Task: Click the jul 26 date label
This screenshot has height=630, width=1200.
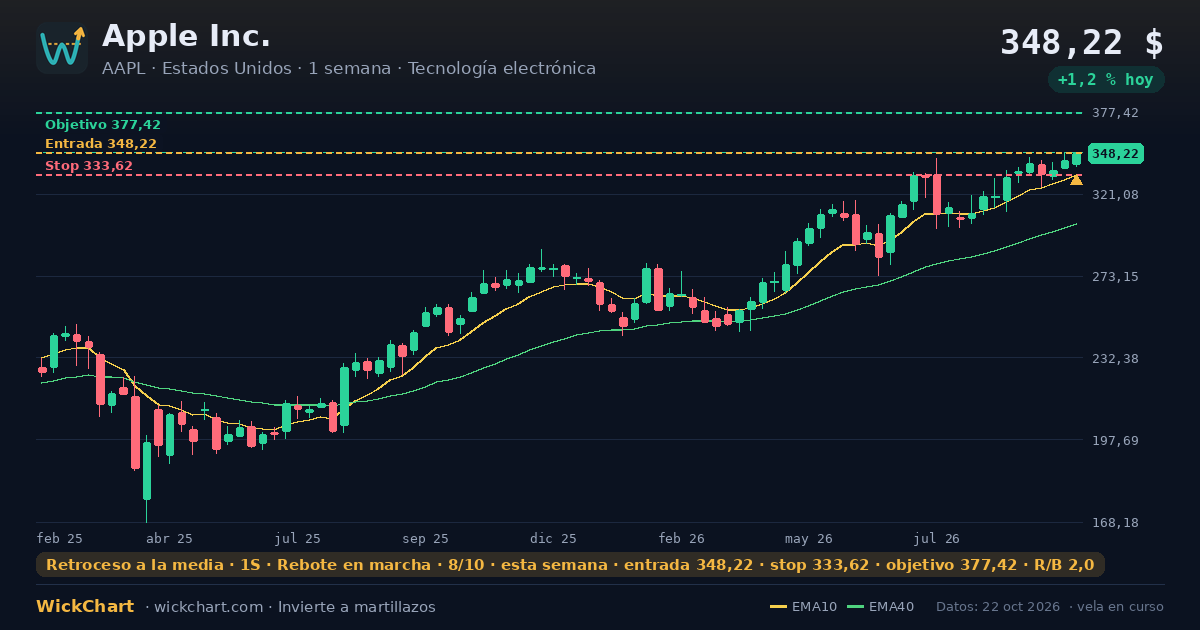Action: (x=937, y=538)
